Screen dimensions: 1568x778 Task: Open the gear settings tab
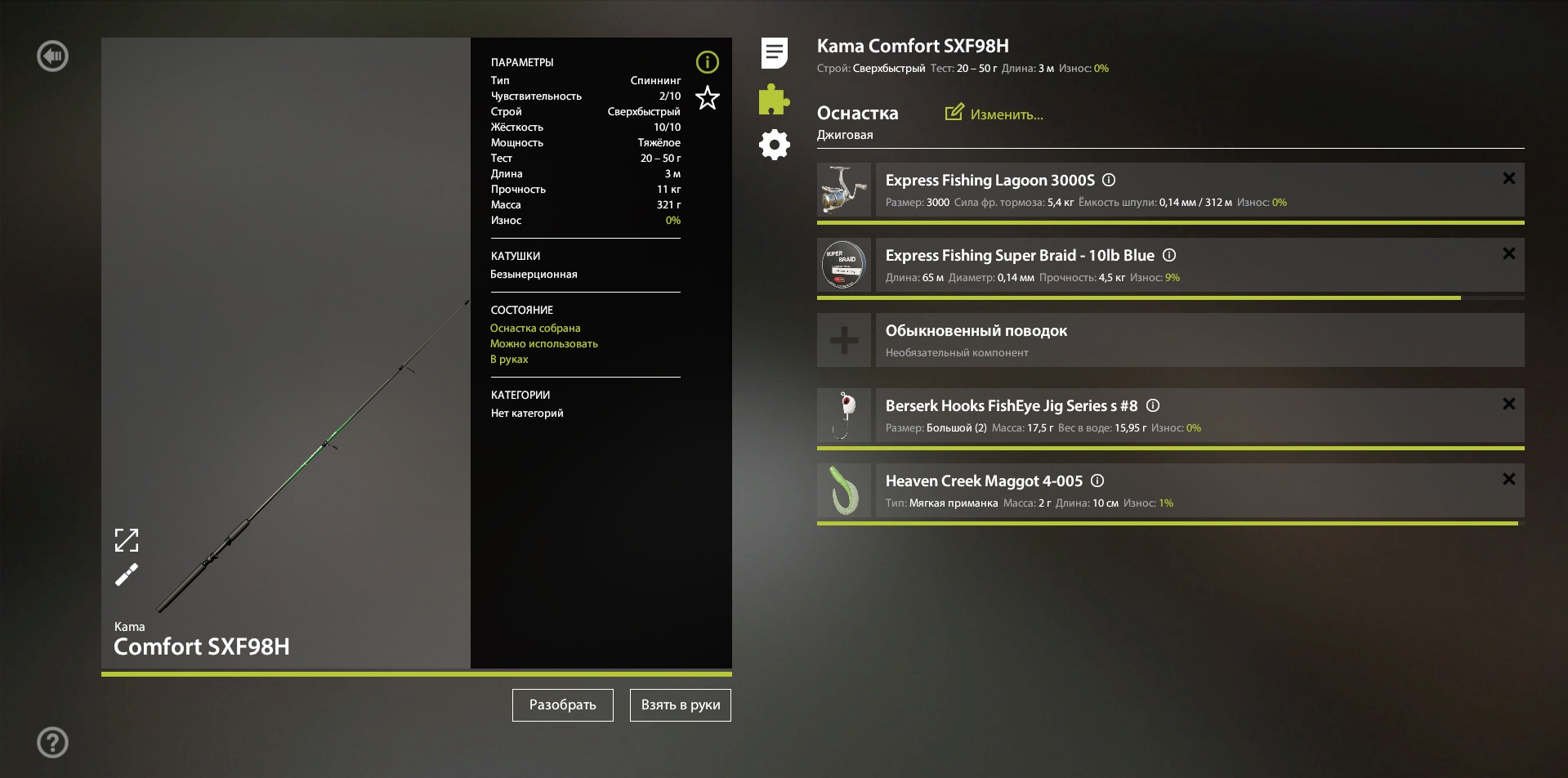click(775, 145)
